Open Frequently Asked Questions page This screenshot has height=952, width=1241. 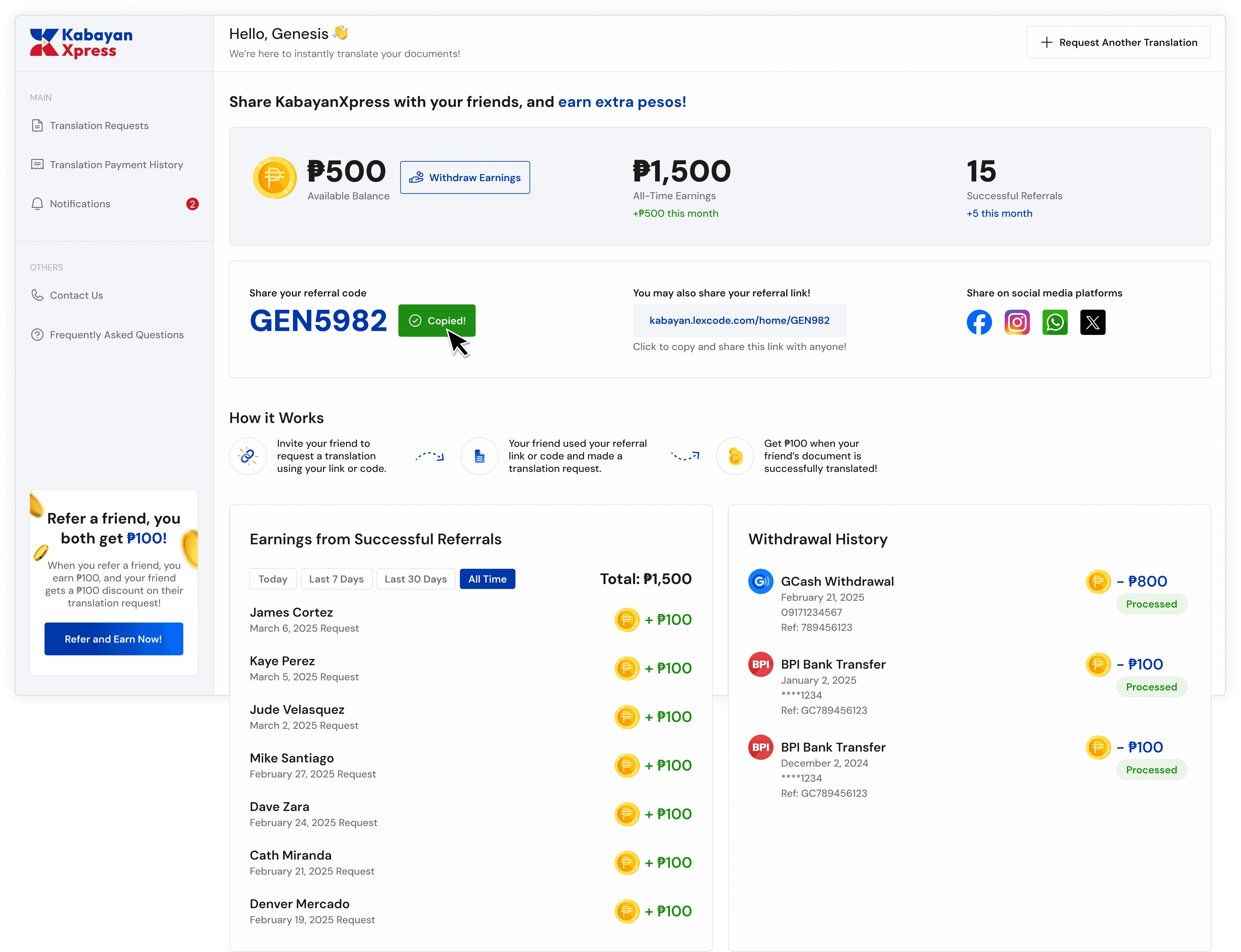[x=116, y=335]
